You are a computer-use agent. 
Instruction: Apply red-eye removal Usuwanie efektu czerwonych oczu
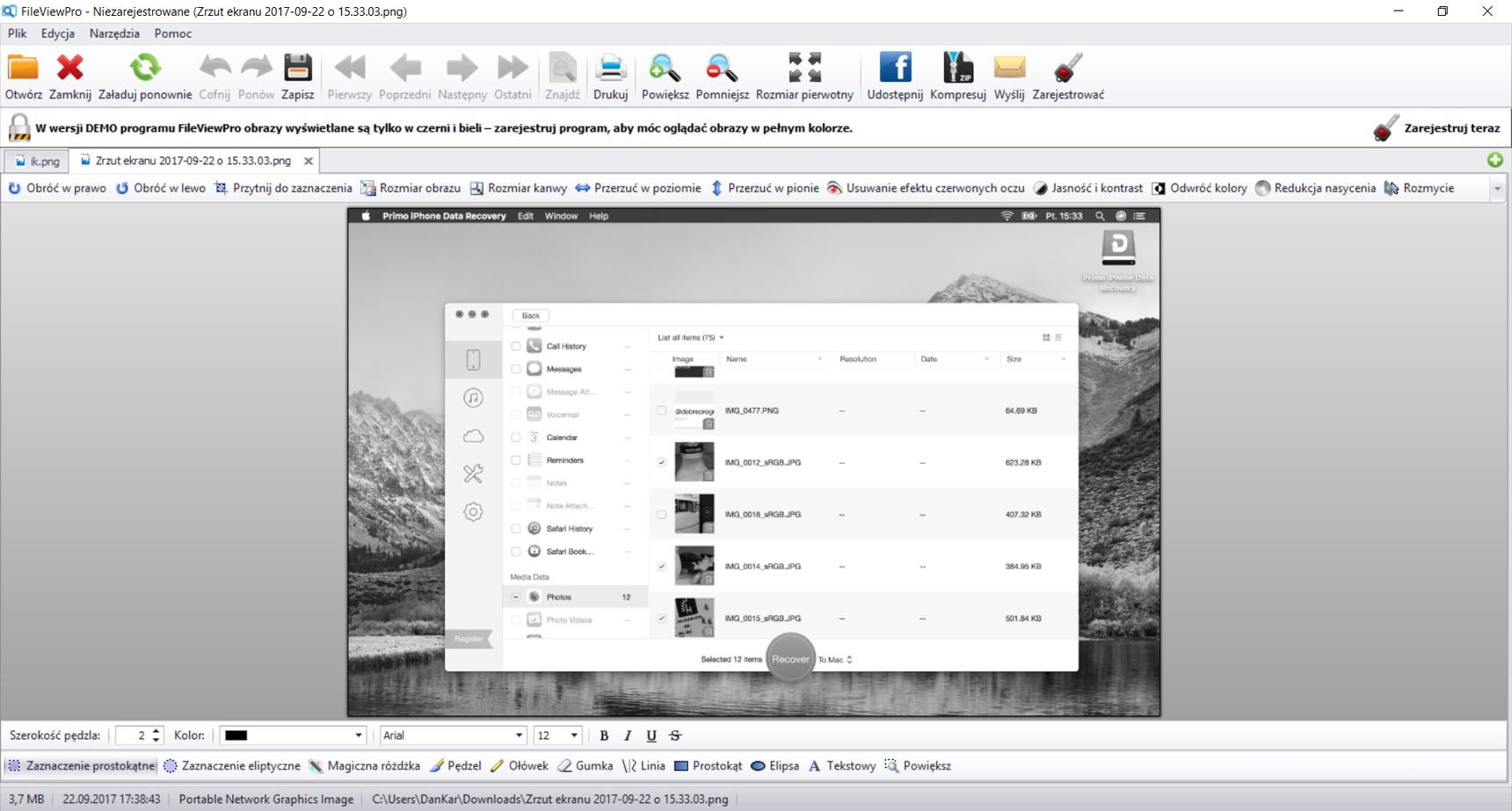(926, 188)
